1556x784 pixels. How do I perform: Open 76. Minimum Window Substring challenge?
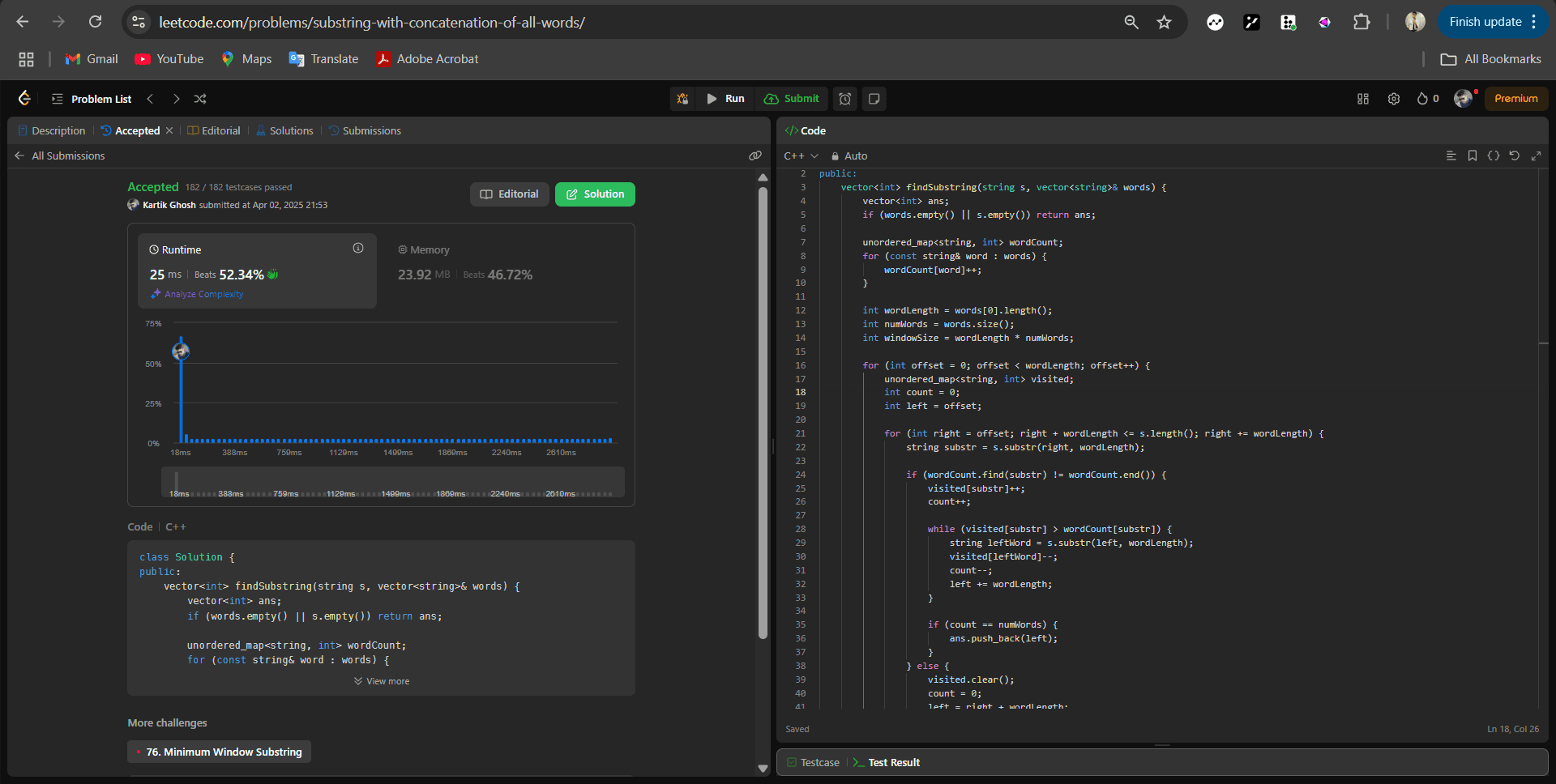pyautogui.click(x=219, y=752)
